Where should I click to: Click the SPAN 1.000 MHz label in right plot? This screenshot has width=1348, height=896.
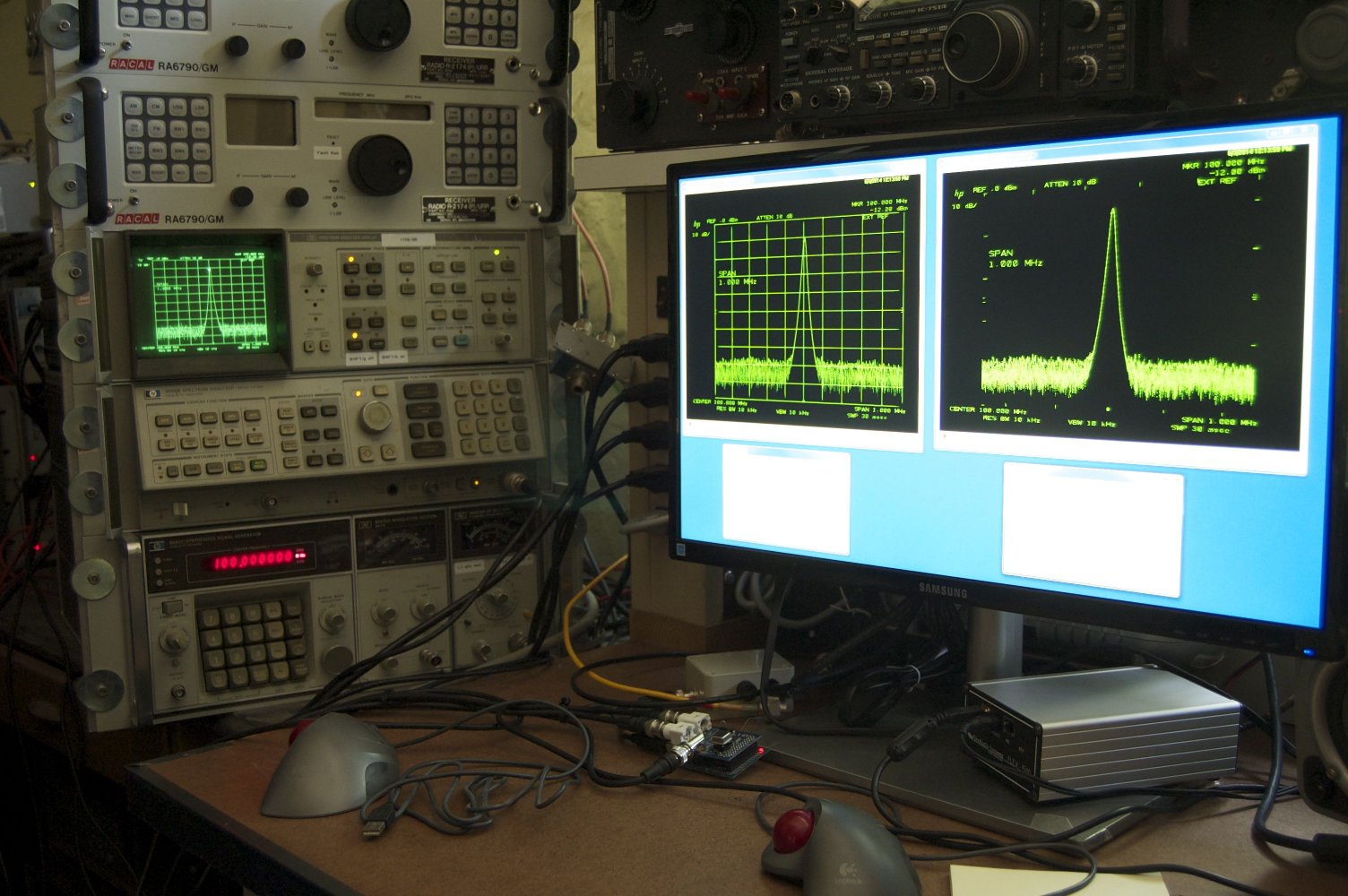pyautogui.click(x=1015, y=259)
